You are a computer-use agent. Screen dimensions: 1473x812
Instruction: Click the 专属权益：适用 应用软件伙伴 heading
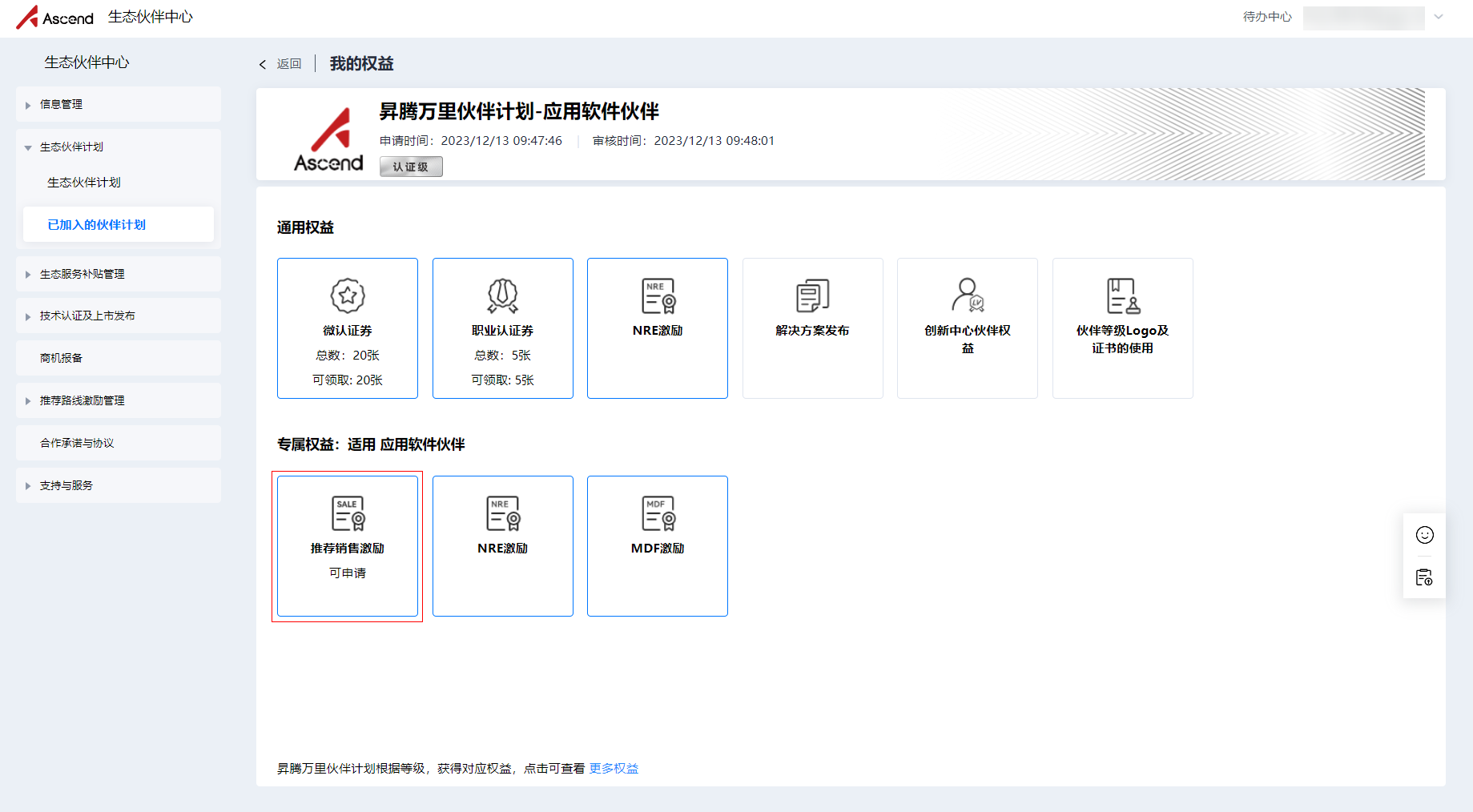point(371,444)
